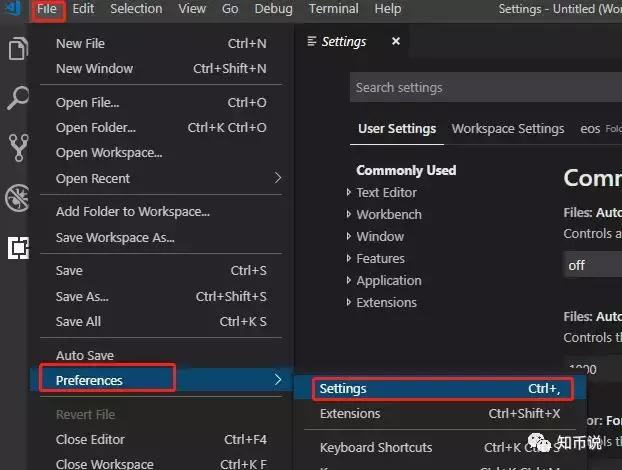Choose Close Workspace menu entry

pos(161,463)
